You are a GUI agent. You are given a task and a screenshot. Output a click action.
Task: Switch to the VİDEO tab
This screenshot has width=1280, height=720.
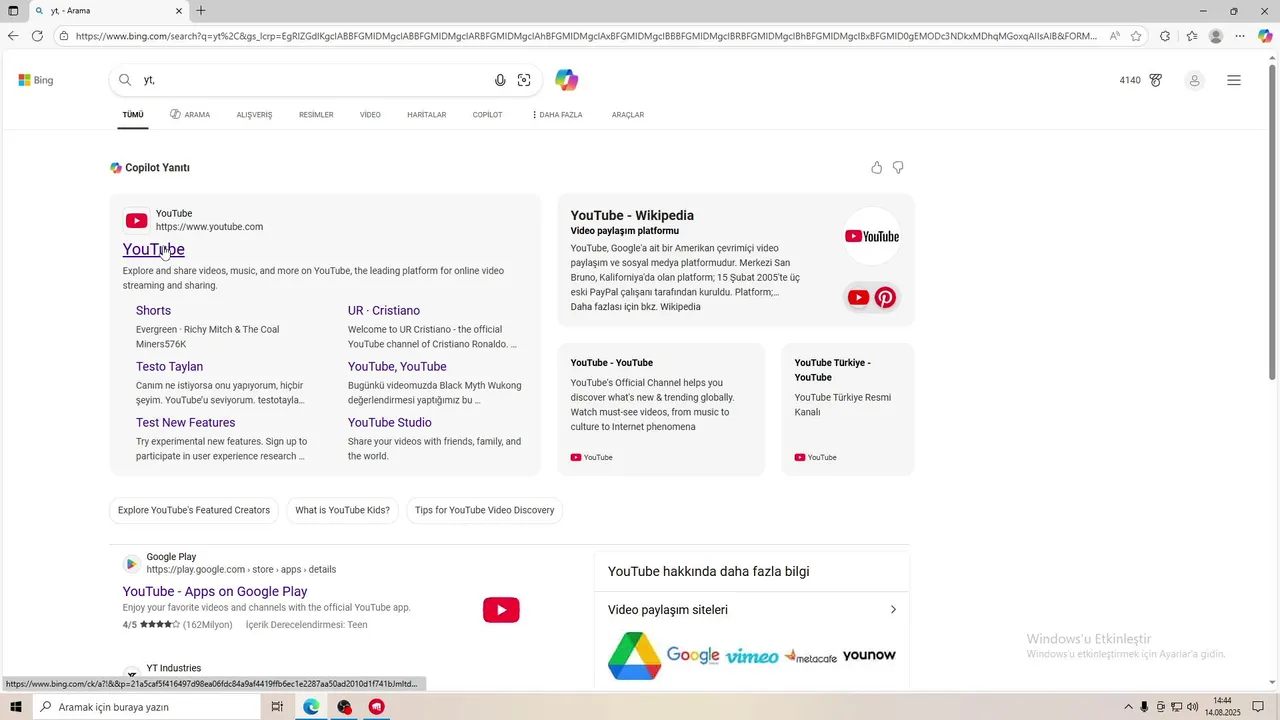pos(370,115)
